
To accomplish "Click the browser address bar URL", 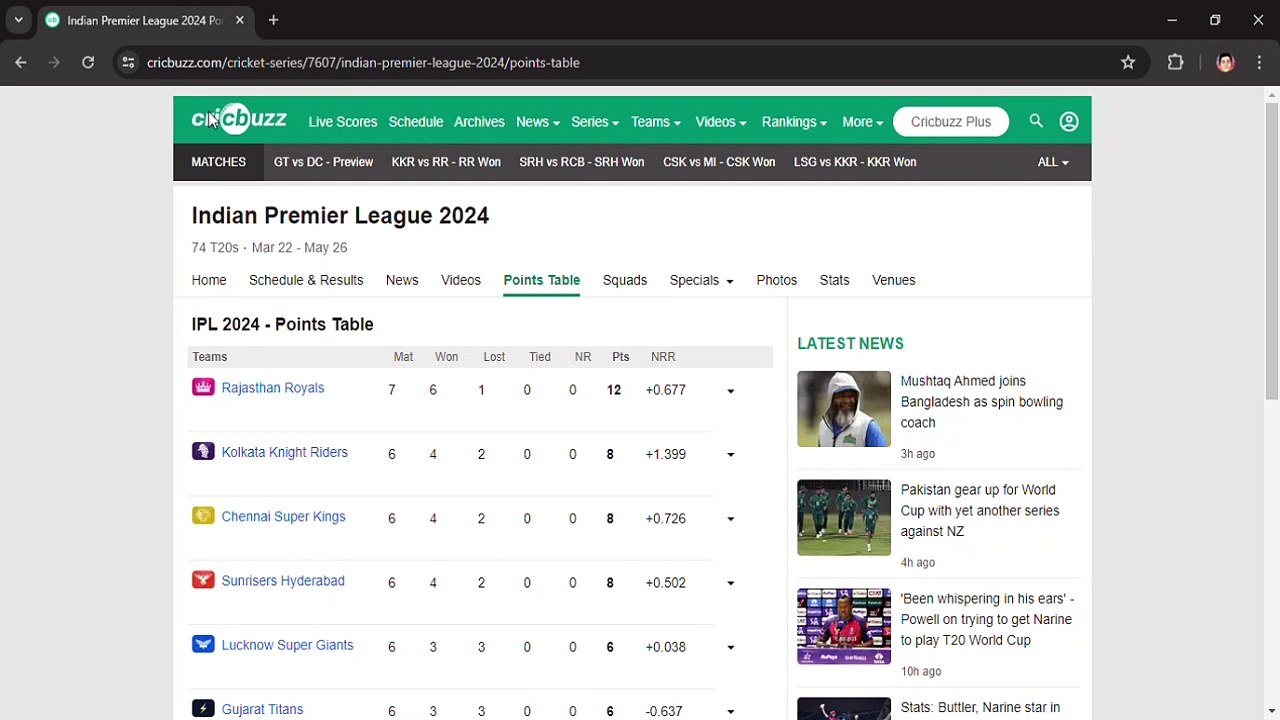I will click(363, 62).
